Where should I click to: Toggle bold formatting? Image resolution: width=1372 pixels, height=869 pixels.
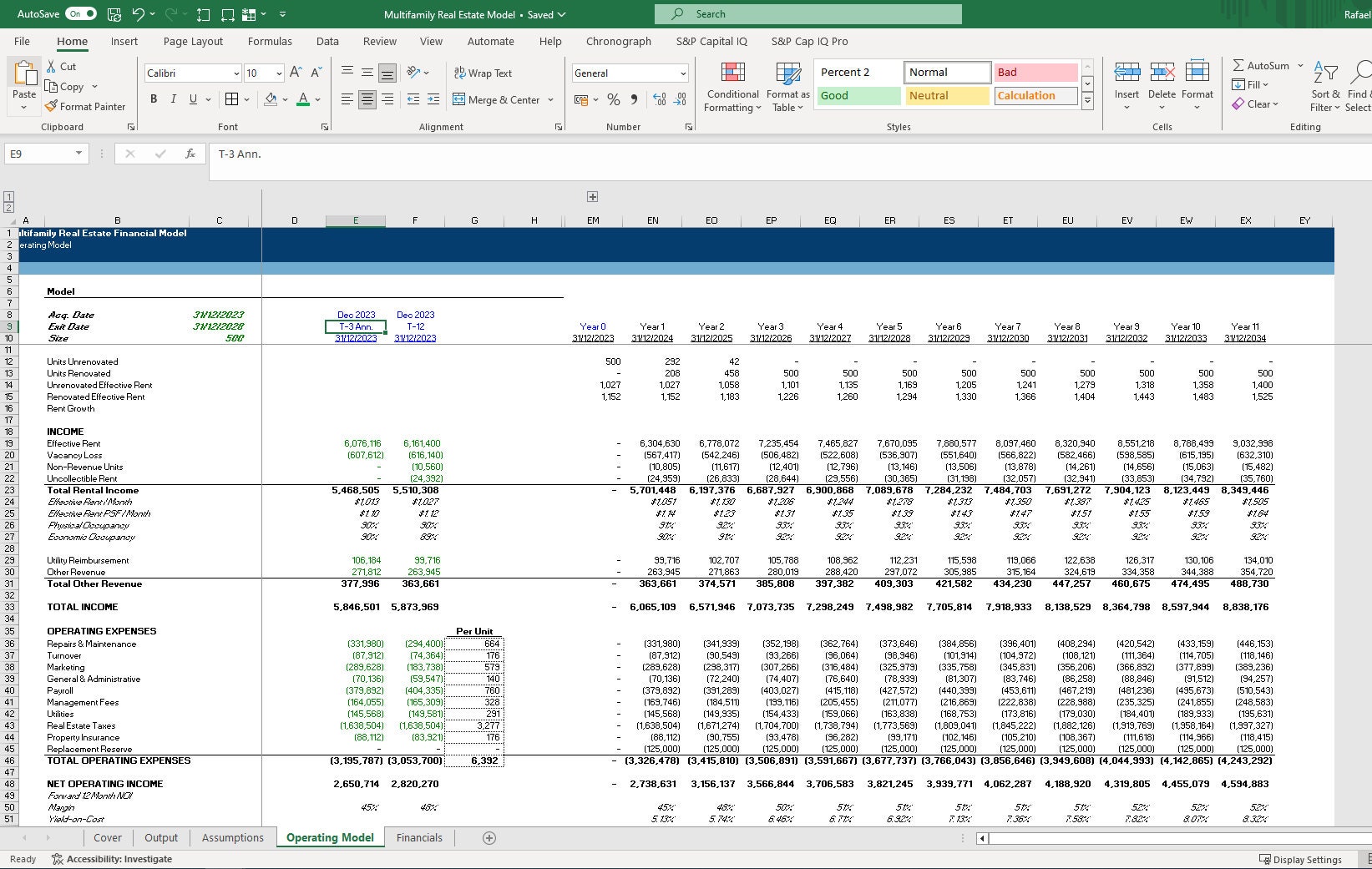click(x=153, y=99)
